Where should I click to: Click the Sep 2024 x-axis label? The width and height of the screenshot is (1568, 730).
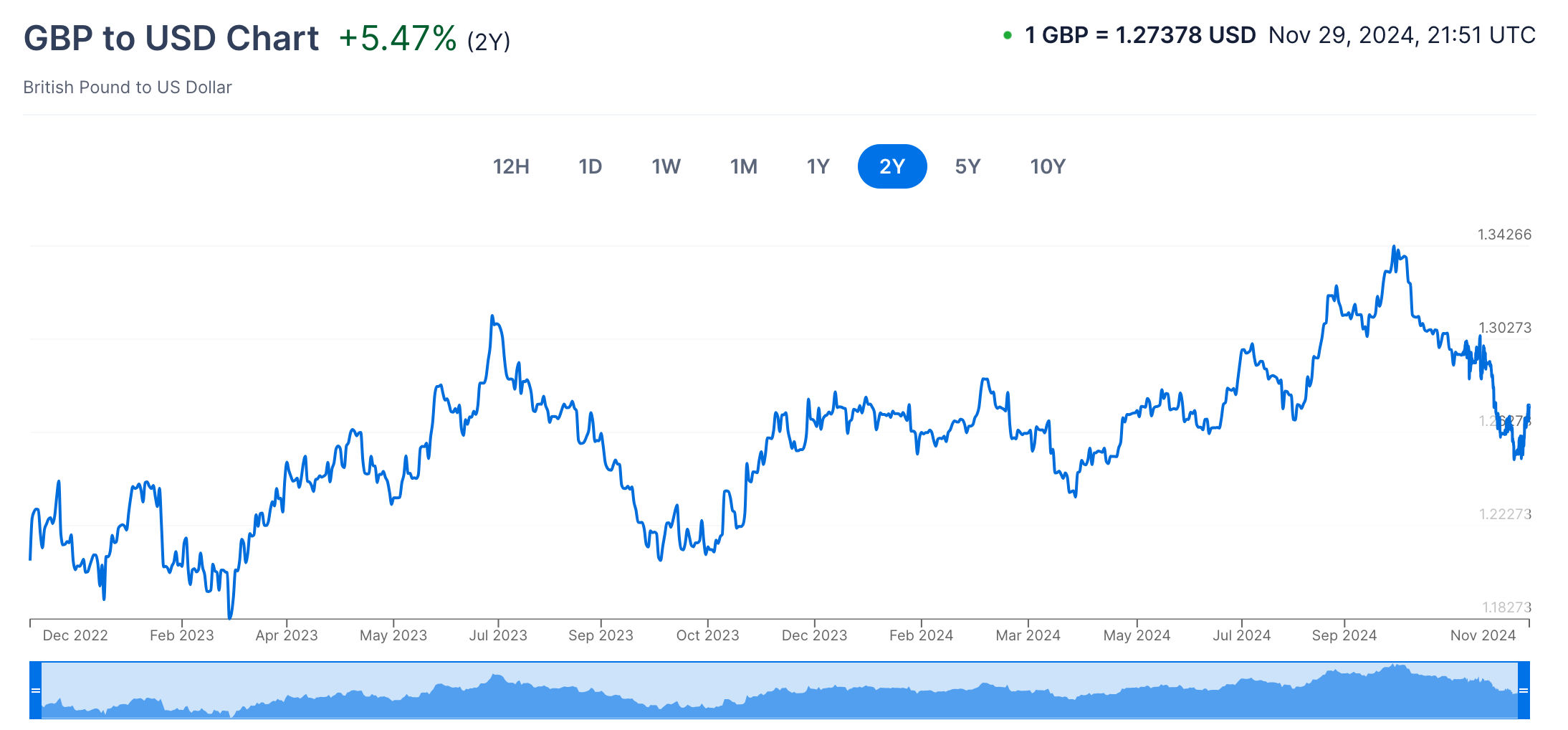tap(1344, 635)
